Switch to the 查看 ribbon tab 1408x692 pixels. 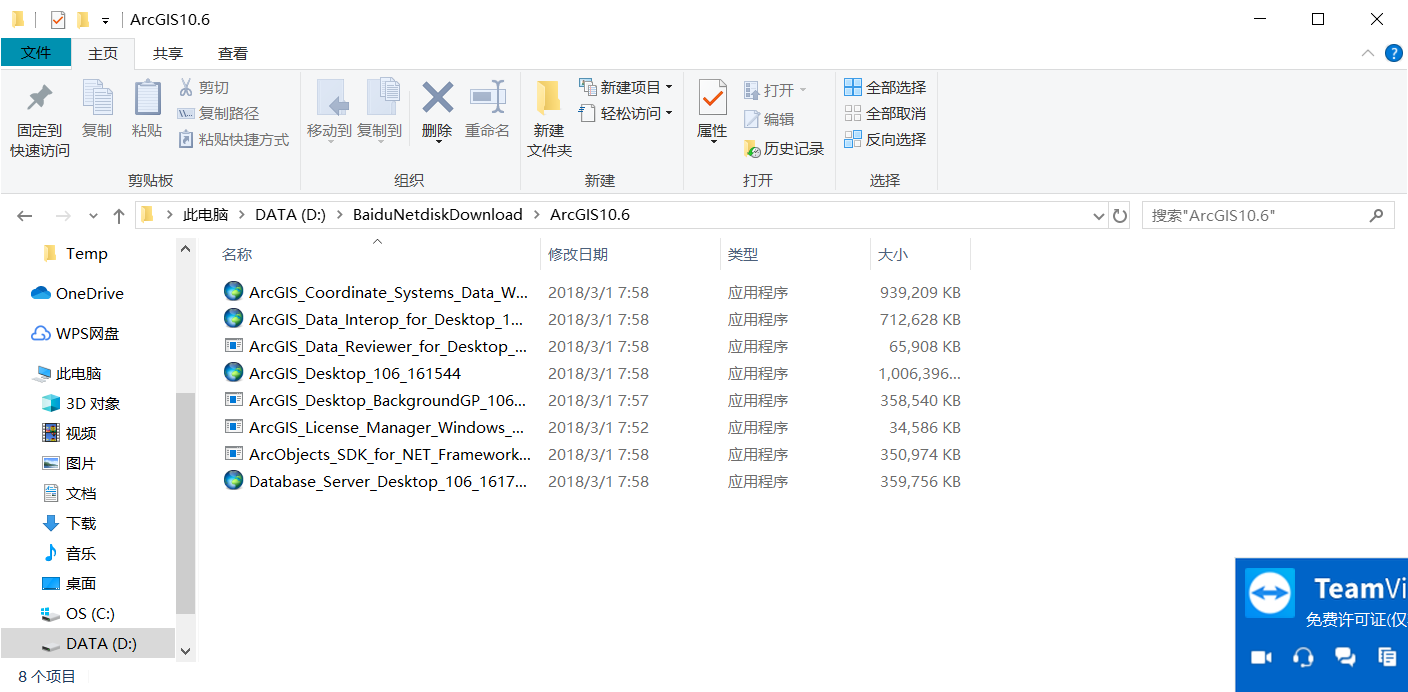(x=233, y=53)
